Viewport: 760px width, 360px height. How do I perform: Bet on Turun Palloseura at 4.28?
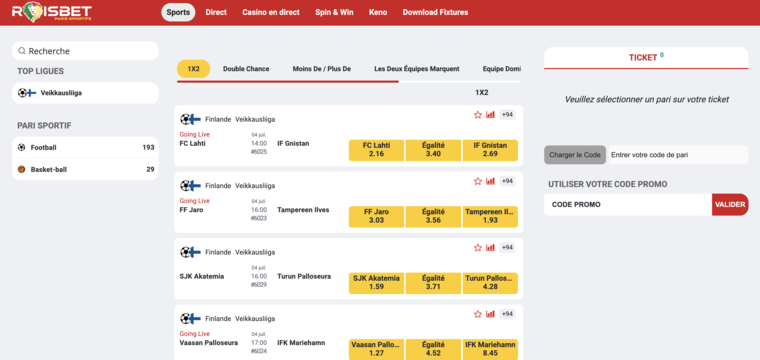[490, 283]
